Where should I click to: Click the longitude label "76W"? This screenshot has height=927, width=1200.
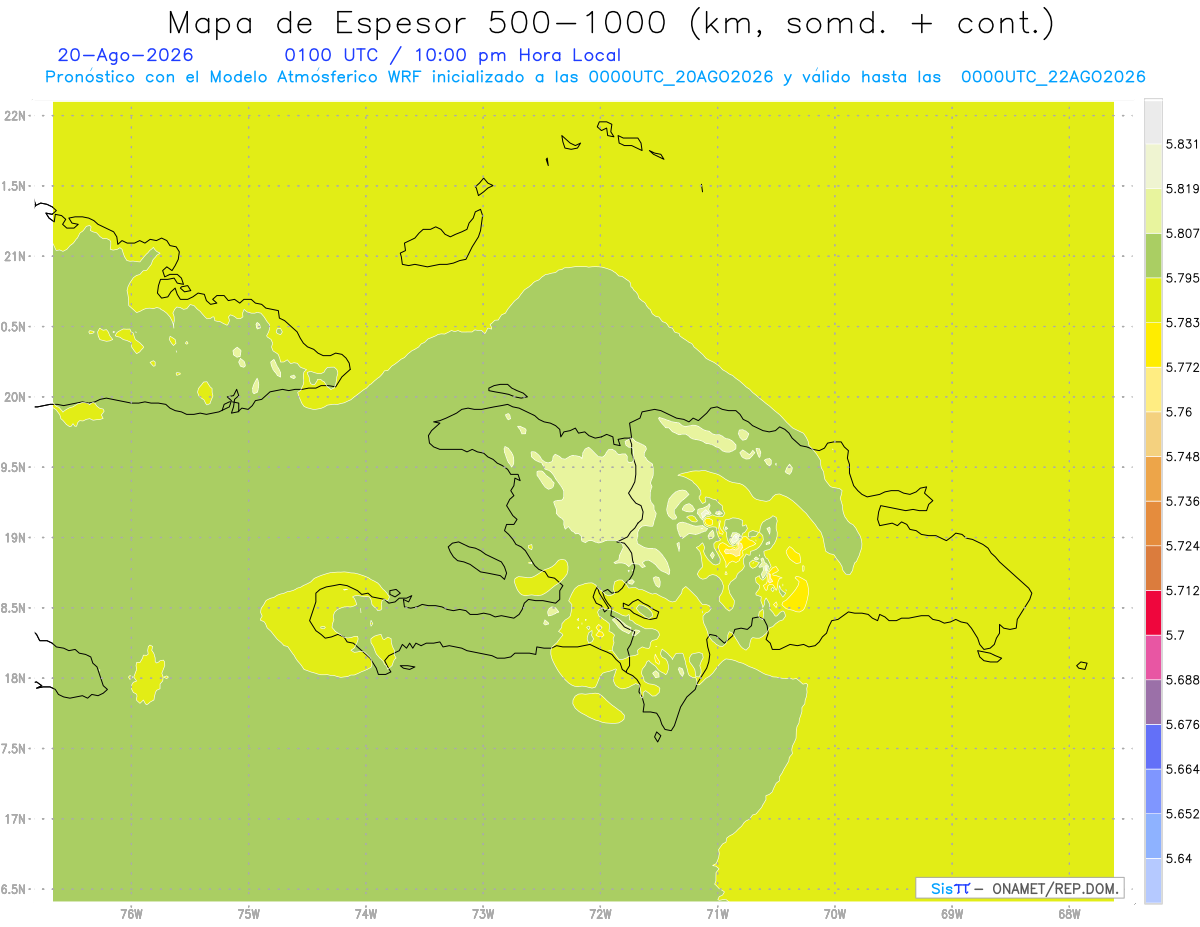(131, 913)
